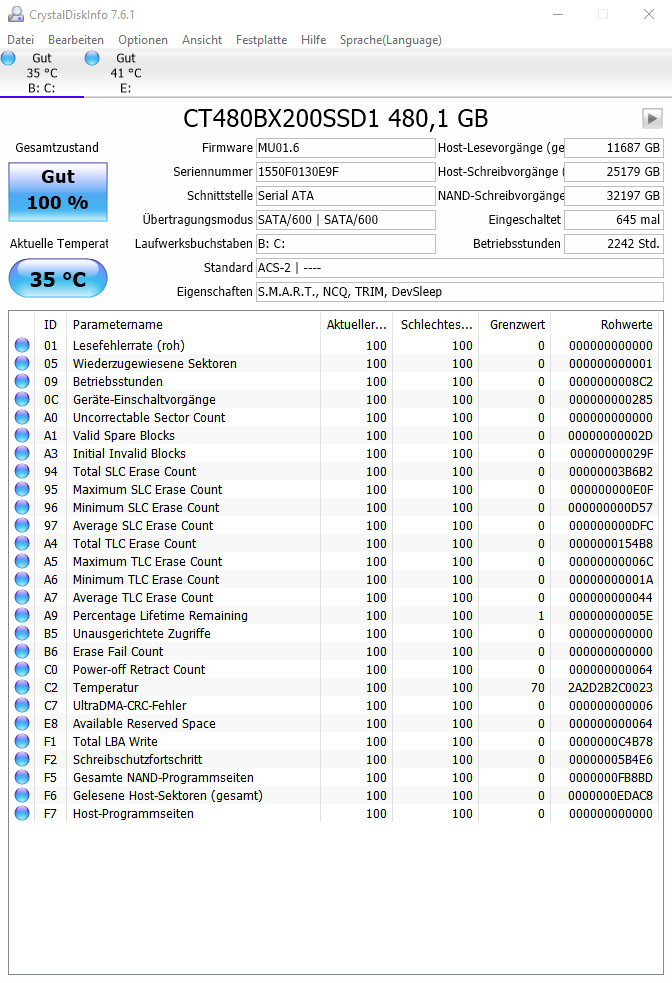Image resolution: width=672 pixels, height=983 pixels.
Task: Click the Firmware field MU01.6
Action: [345, 148]
